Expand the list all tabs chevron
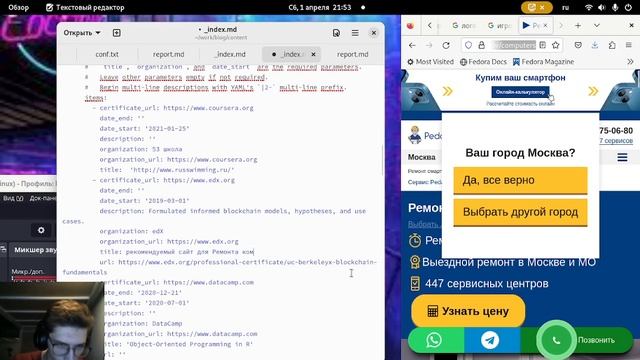The width and height of the screenshot is (640, 360). [597, 26]
